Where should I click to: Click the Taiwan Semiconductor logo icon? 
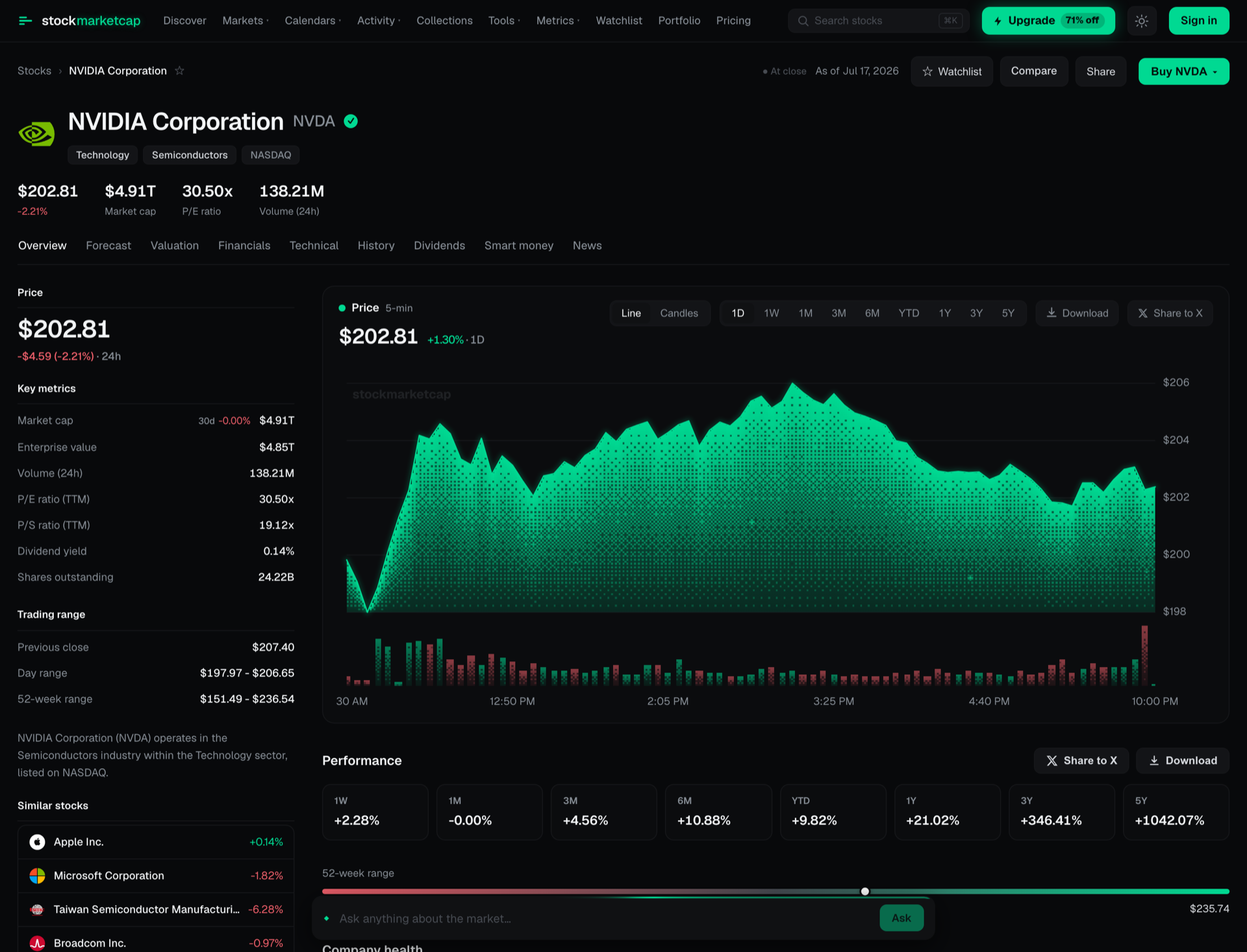click(37, 909)
